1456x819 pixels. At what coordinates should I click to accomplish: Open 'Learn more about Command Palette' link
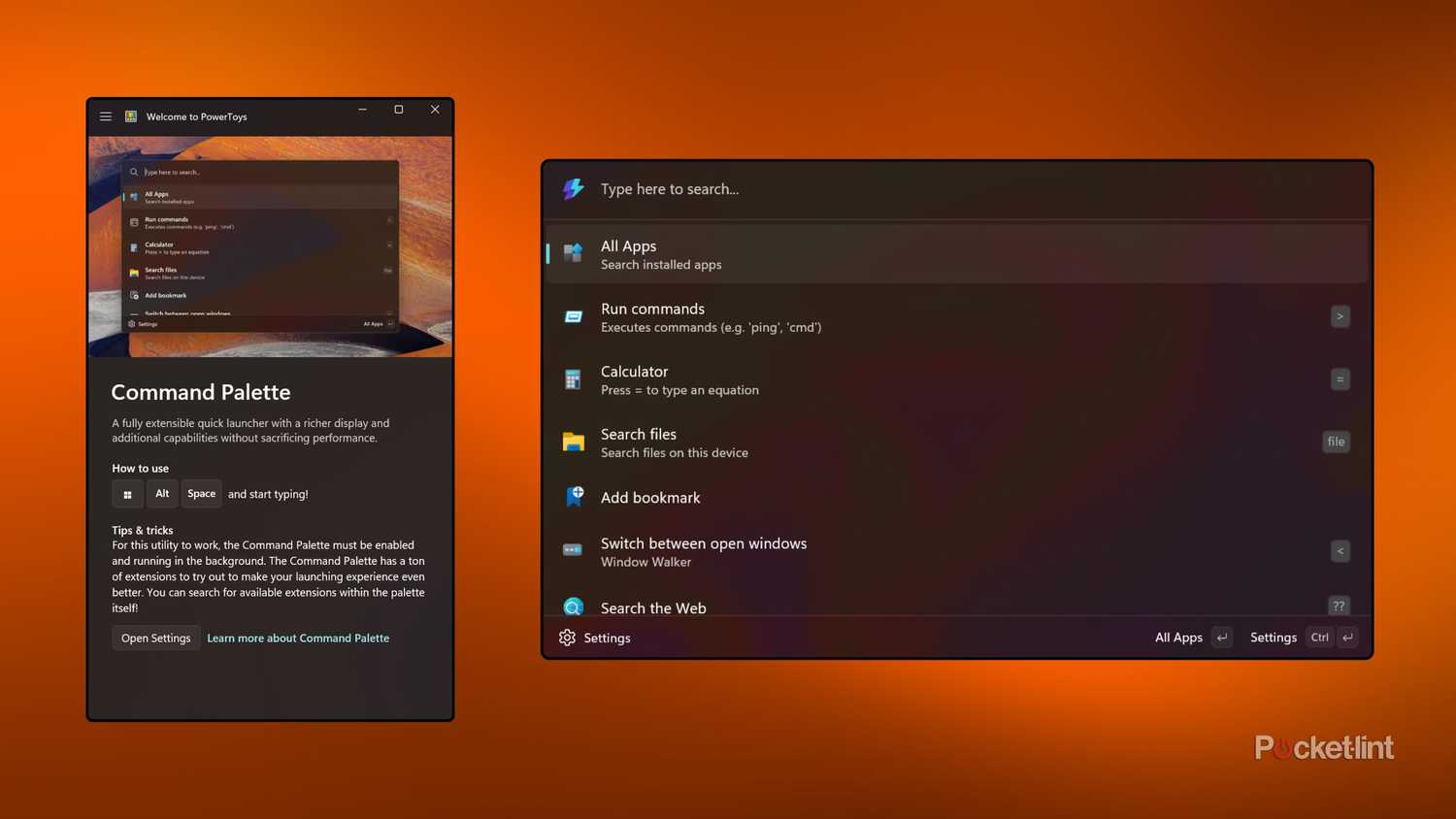pos(298,638)
